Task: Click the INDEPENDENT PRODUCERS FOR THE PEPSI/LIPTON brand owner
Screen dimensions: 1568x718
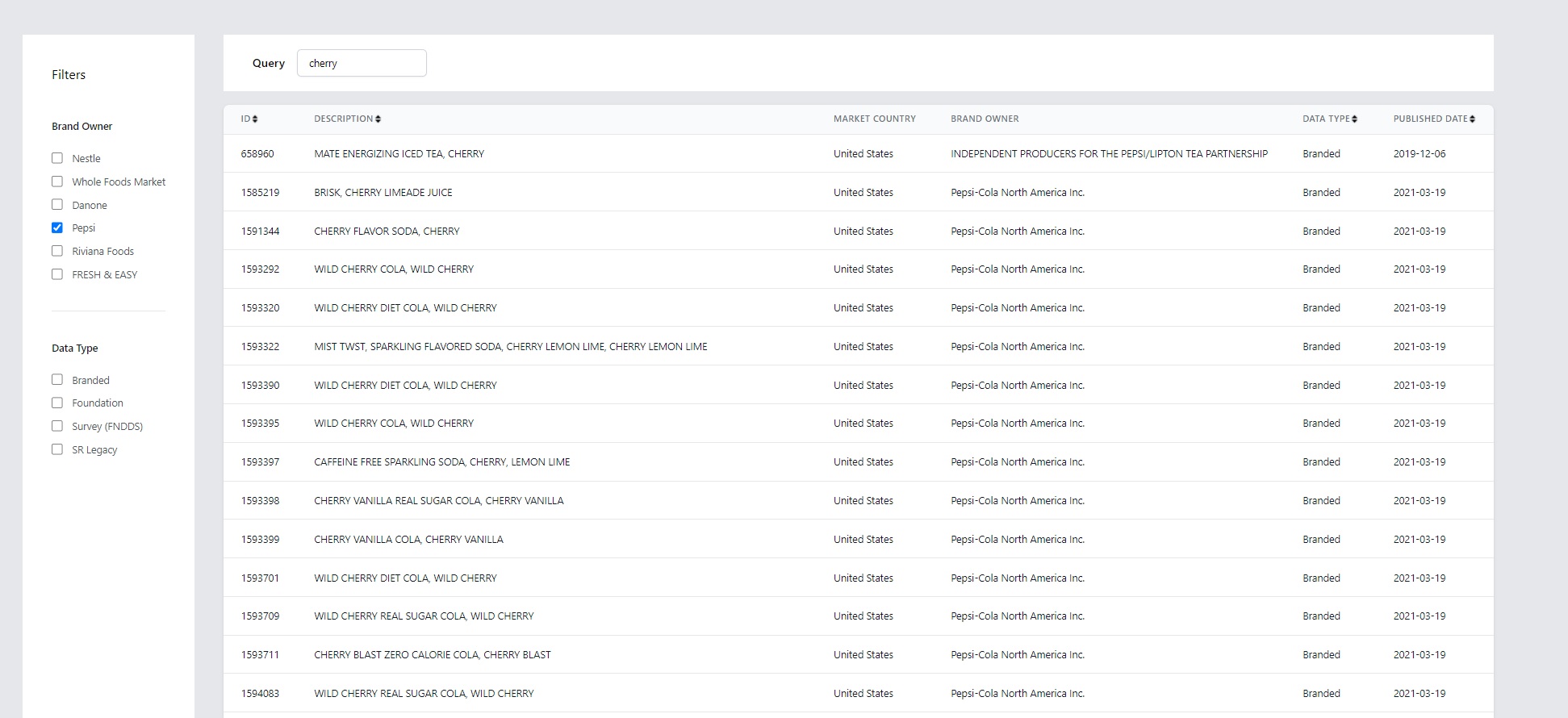Action: click(x=1109, y=154)
